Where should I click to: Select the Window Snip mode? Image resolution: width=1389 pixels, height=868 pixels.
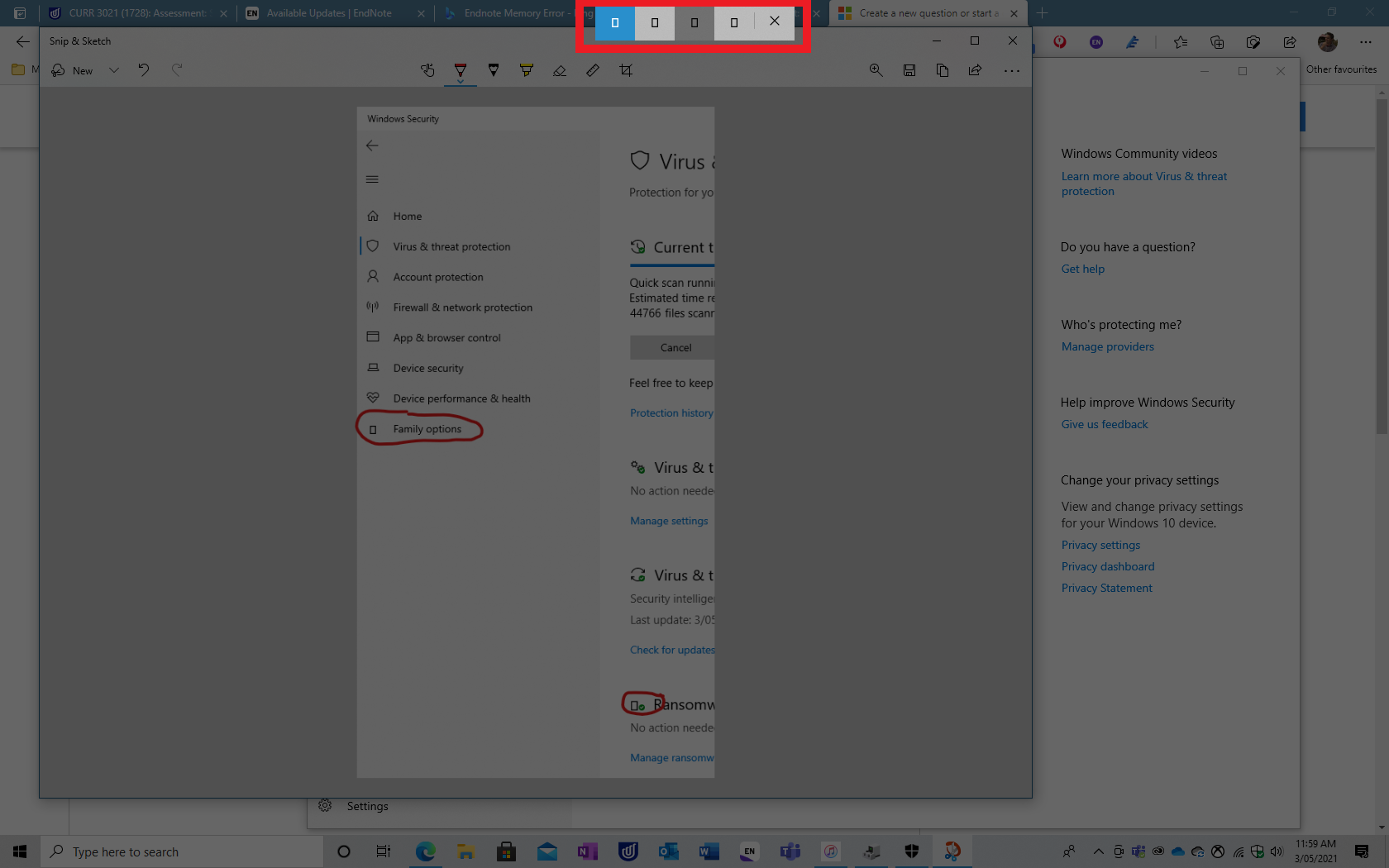tap(694, 23)
